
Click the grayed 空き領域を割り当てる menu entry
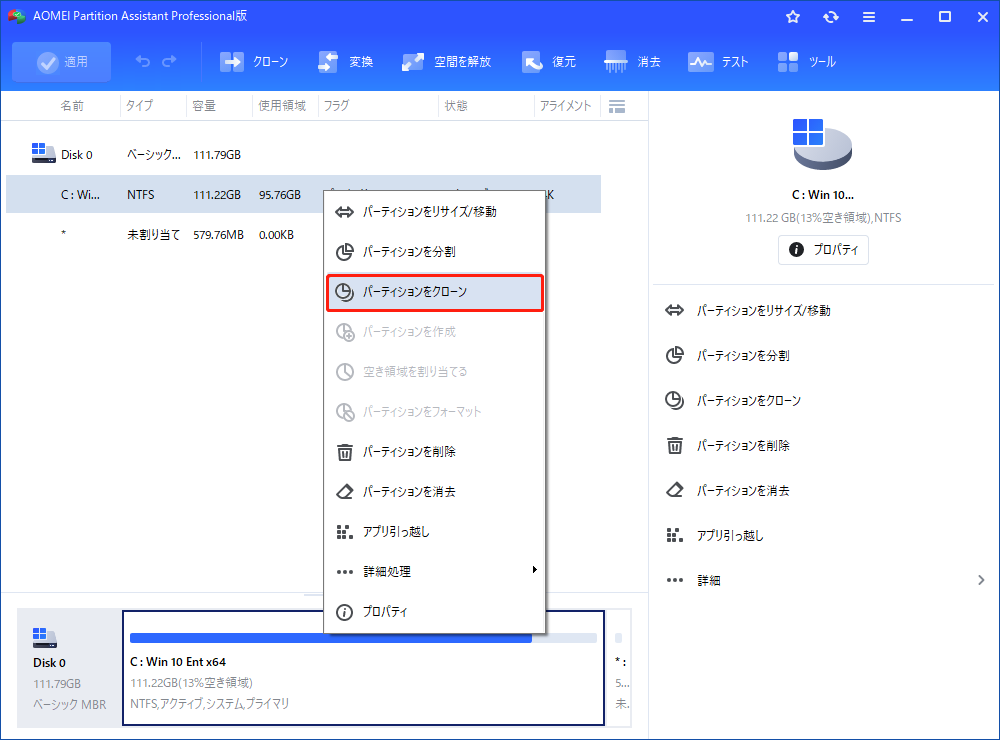tap(435, 372)
